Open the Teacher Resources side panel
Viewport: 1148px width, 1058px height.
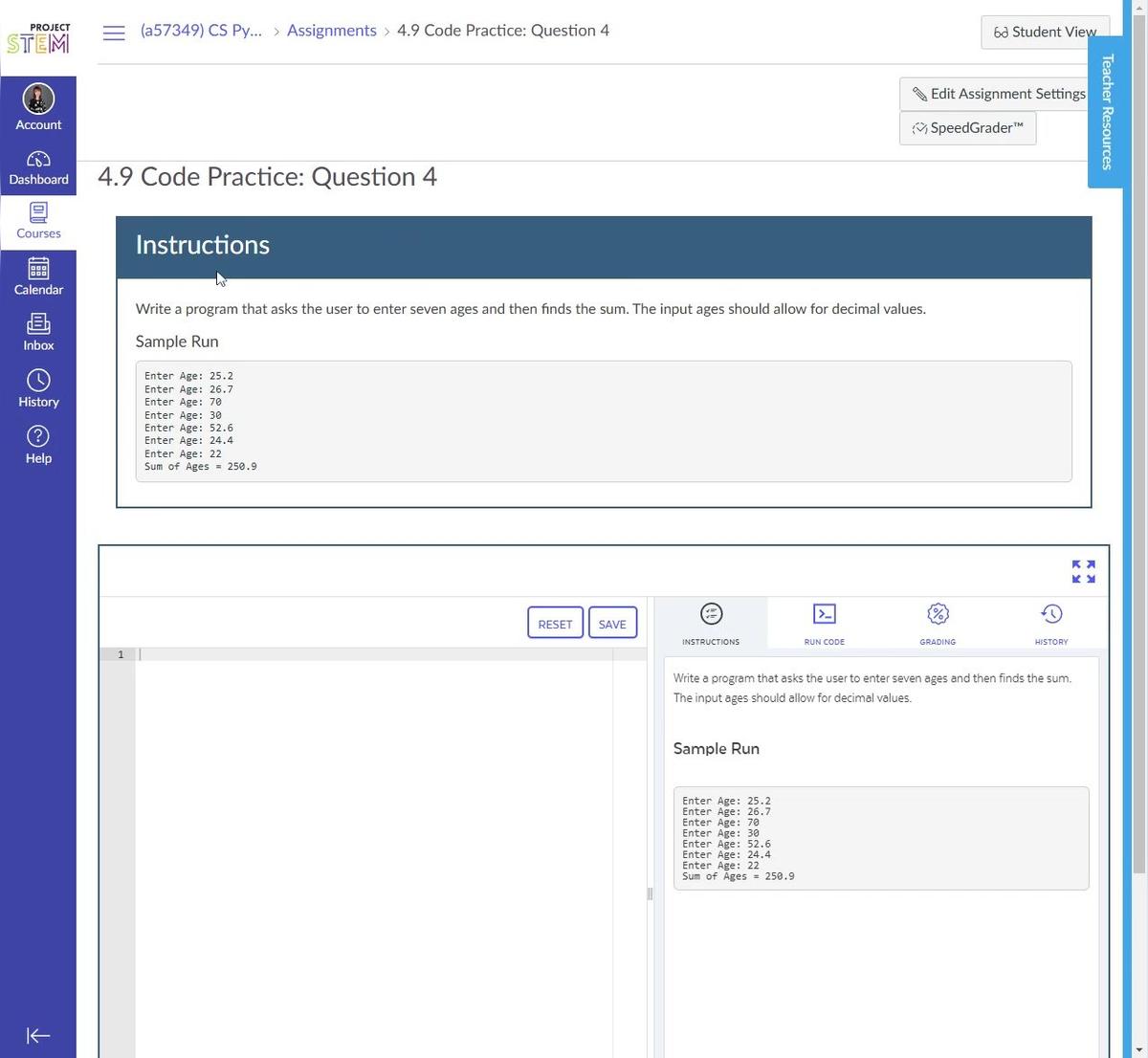point(1106,112)
